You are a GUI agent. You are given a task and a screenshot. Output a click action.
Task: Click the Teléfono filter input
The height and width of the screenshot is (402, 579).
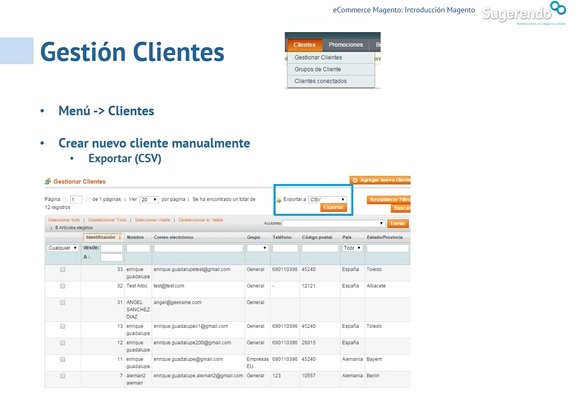point(285,248)
